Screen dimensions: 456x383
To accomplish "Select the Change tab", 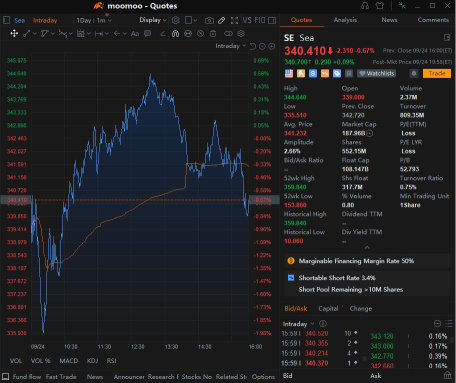I will [361, 308].
